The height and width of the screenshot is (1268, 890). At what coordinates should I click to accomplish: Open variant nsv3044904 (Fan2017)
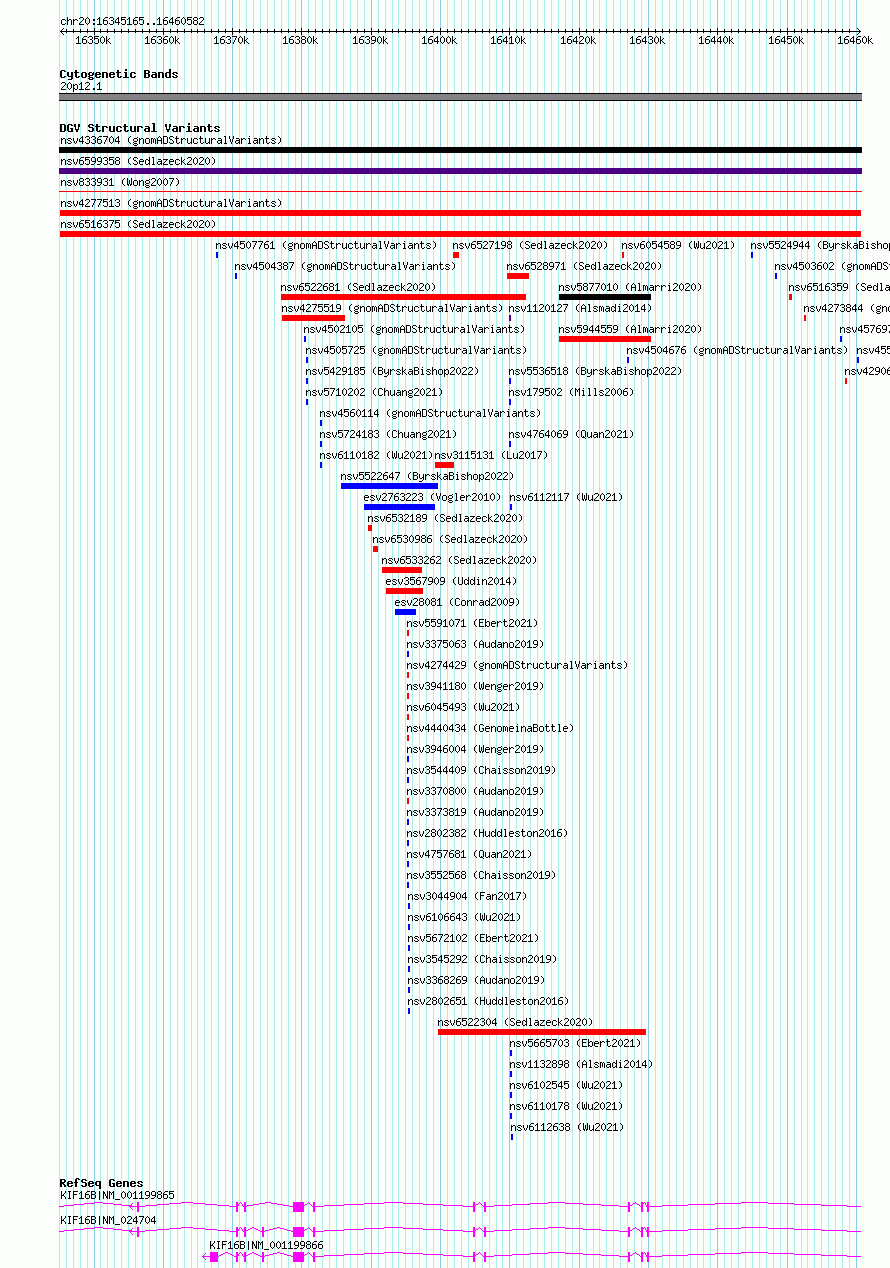pyautogui.click(x=466, y=896)
